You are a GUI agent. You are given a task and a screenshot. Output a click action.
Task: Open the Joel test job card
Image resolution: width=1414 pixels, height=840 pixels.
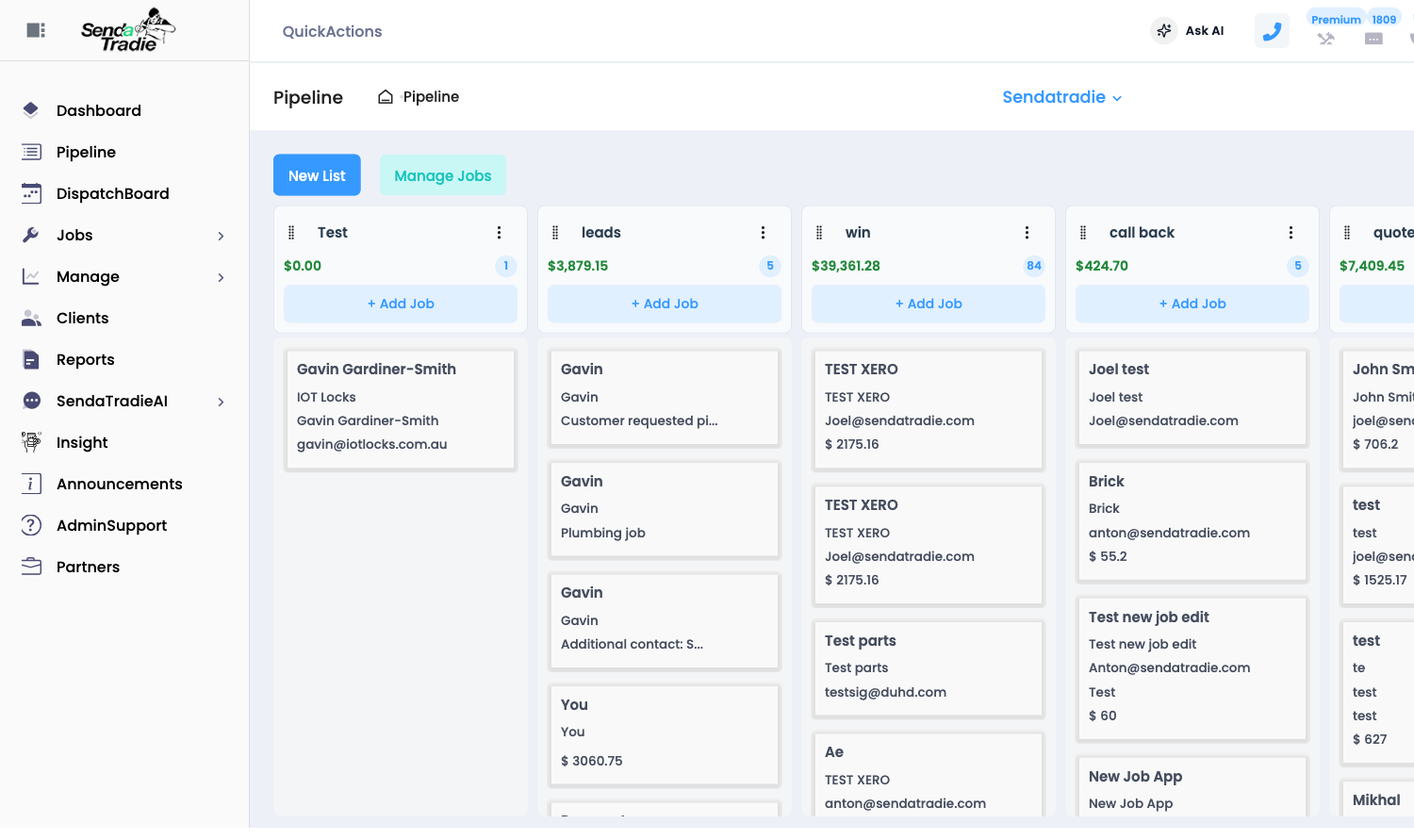point(1192,397)
